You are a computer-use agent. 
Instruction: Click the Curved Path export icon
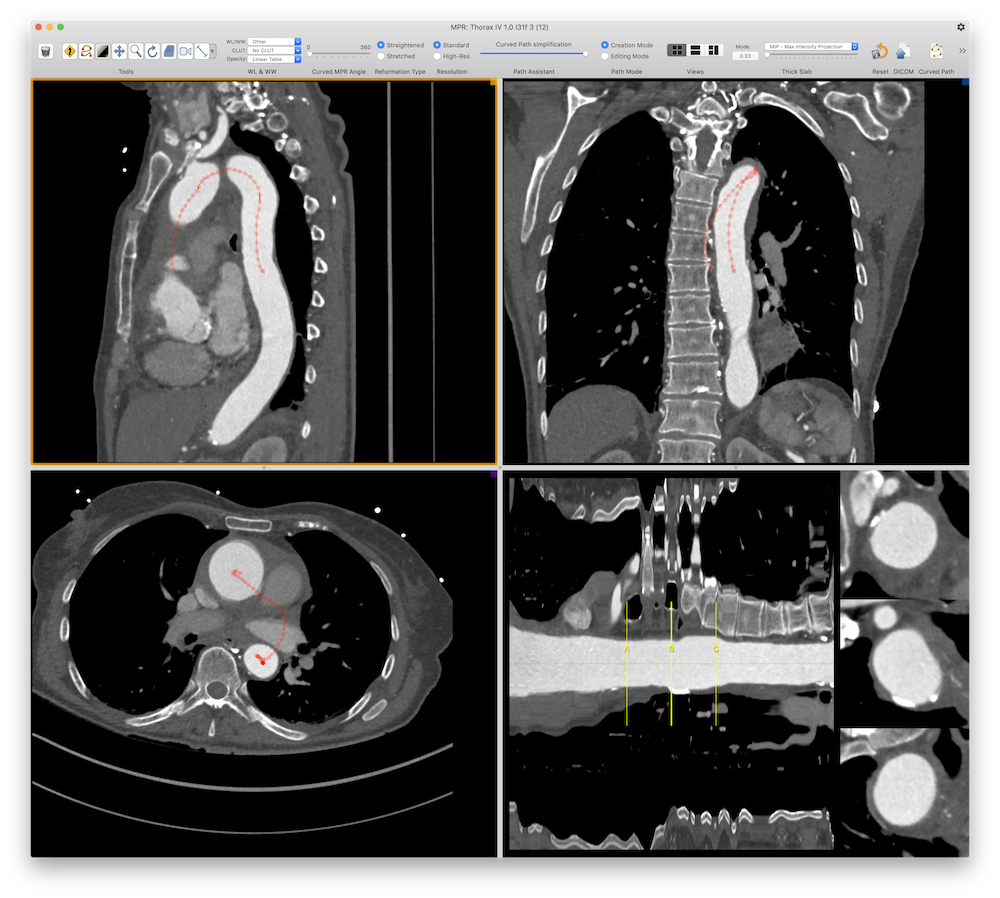(x=934, y=51)
